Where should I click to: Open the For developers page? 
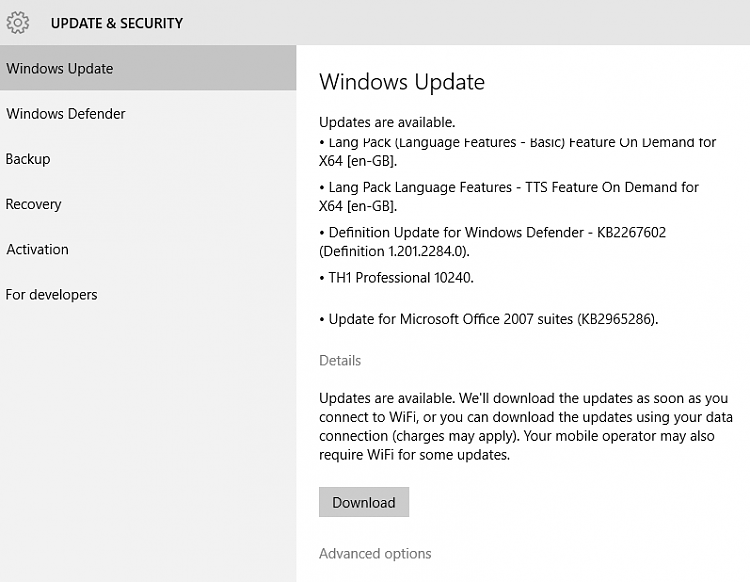(x=52, y=295)
